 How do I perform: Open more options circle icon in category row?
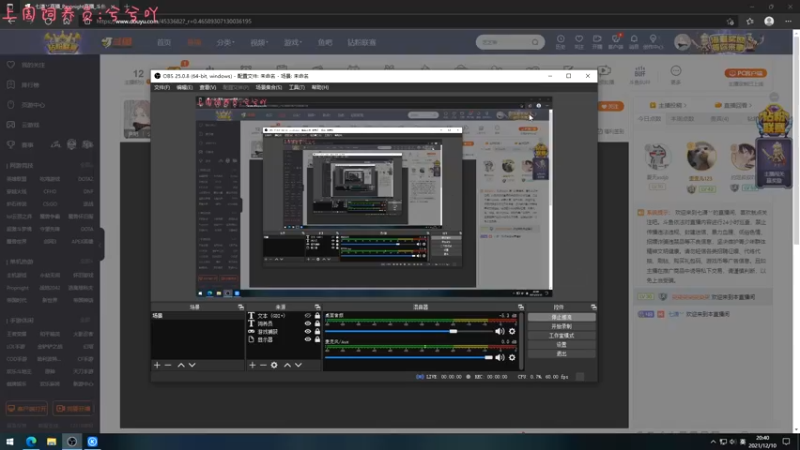click(676, 71)
